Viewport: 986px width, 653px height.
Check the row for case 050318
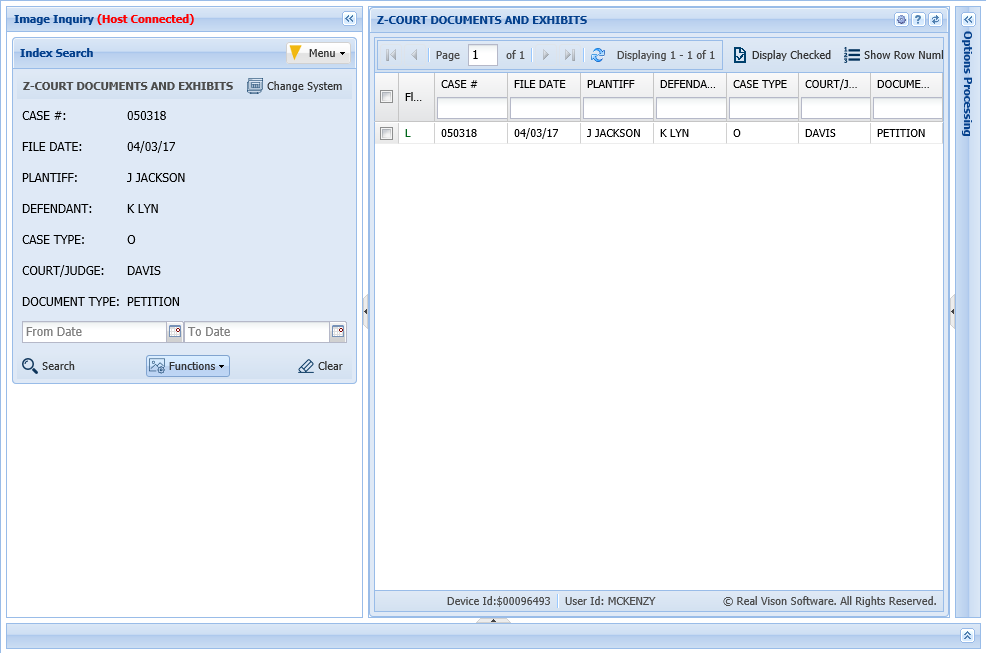(387, 133)
